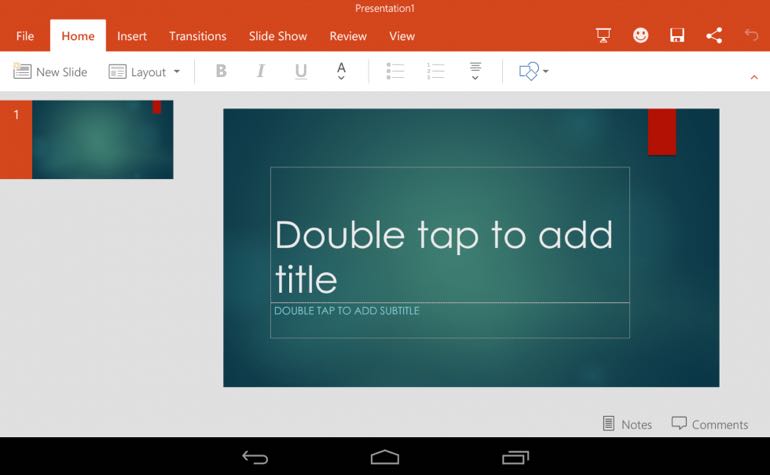The height and width of the screenshot is (475, 770).
Task: Open the Notes pane
Action: 627,424
